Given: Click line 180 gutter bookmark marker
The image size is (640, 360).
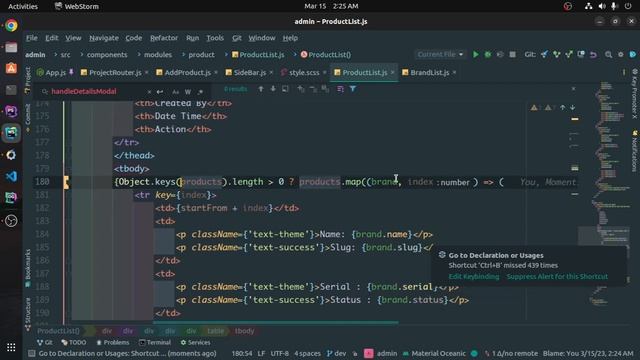Looking at the screenshot, I should click(x=66, y=182).
